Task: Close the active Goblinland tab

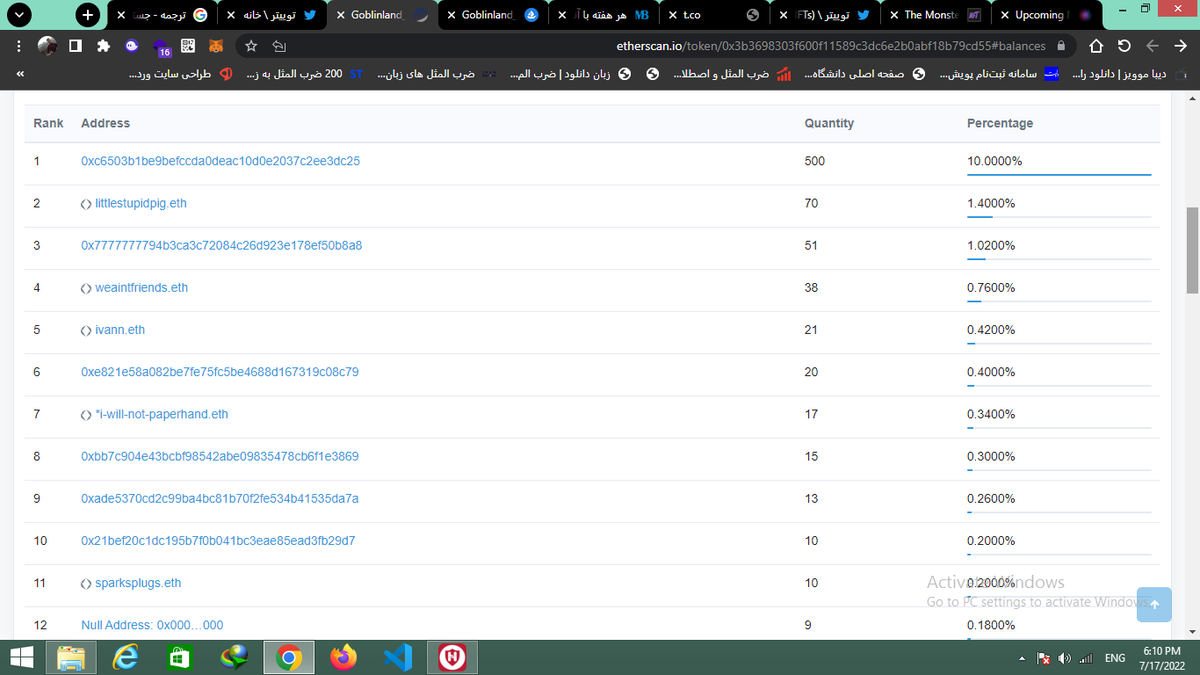Action: (x=343, y=15)
